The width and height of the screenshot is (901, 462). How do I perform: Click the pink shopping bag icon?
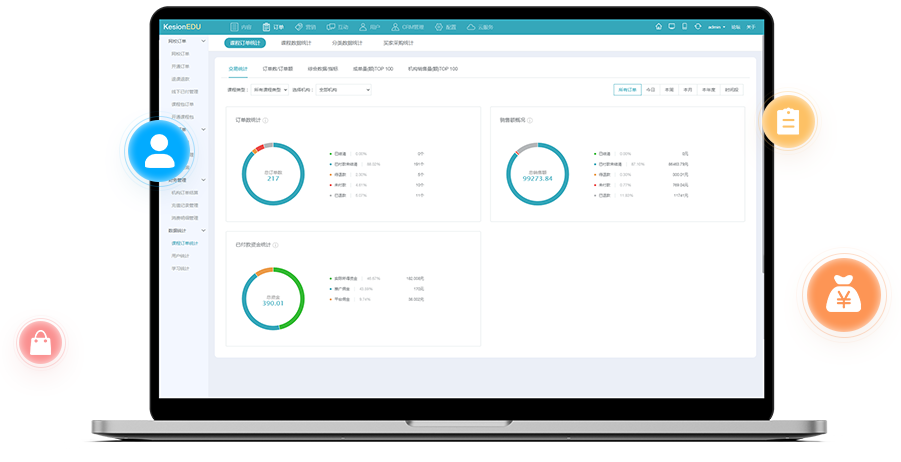pyautogui.click(x=41, y=343)
